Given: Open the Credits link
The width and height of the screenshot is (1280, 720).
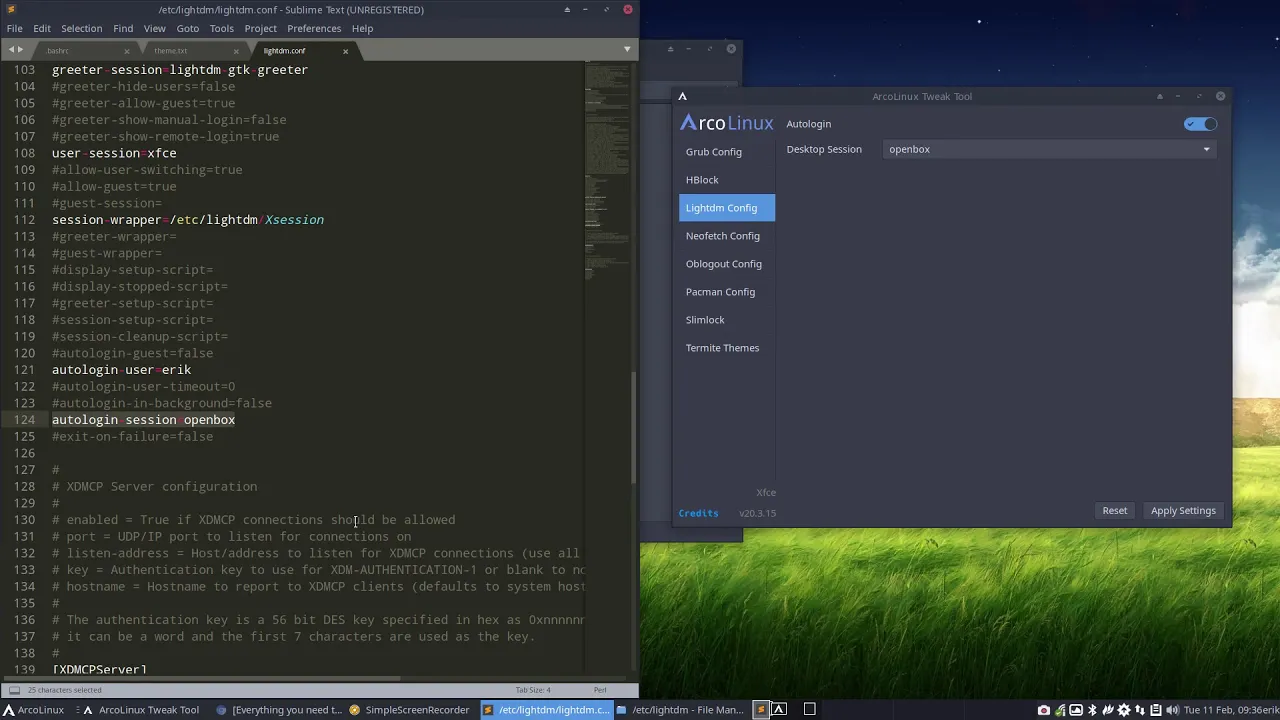Looking at the screenshot, I should [x=698, y=513].
